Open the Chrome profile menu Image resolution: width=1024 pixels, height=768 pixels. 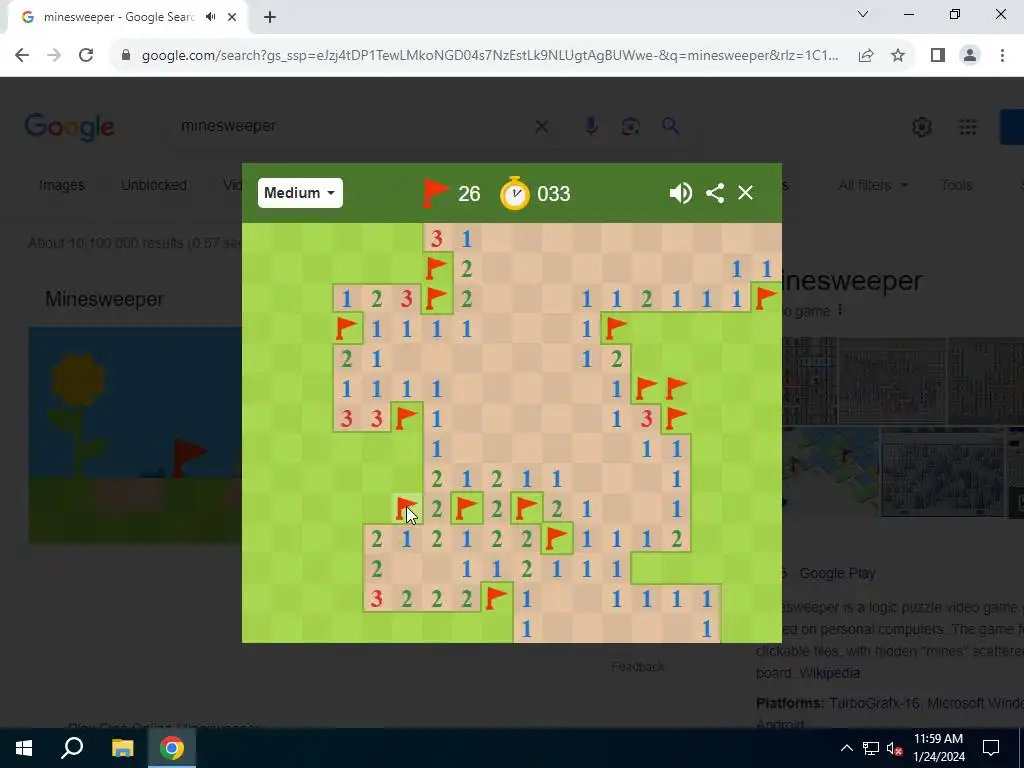click(970, 56)
